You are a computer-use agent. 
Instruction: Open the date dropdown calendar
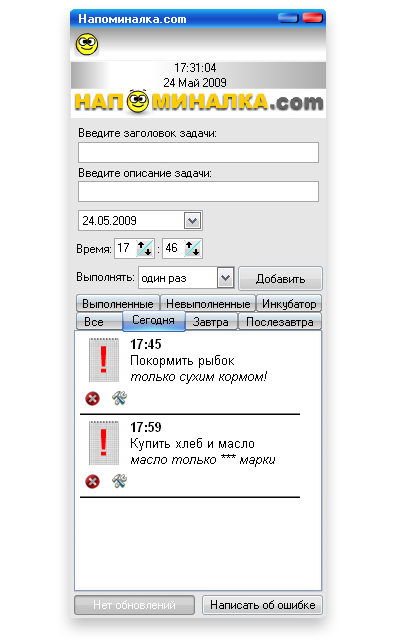193,221
